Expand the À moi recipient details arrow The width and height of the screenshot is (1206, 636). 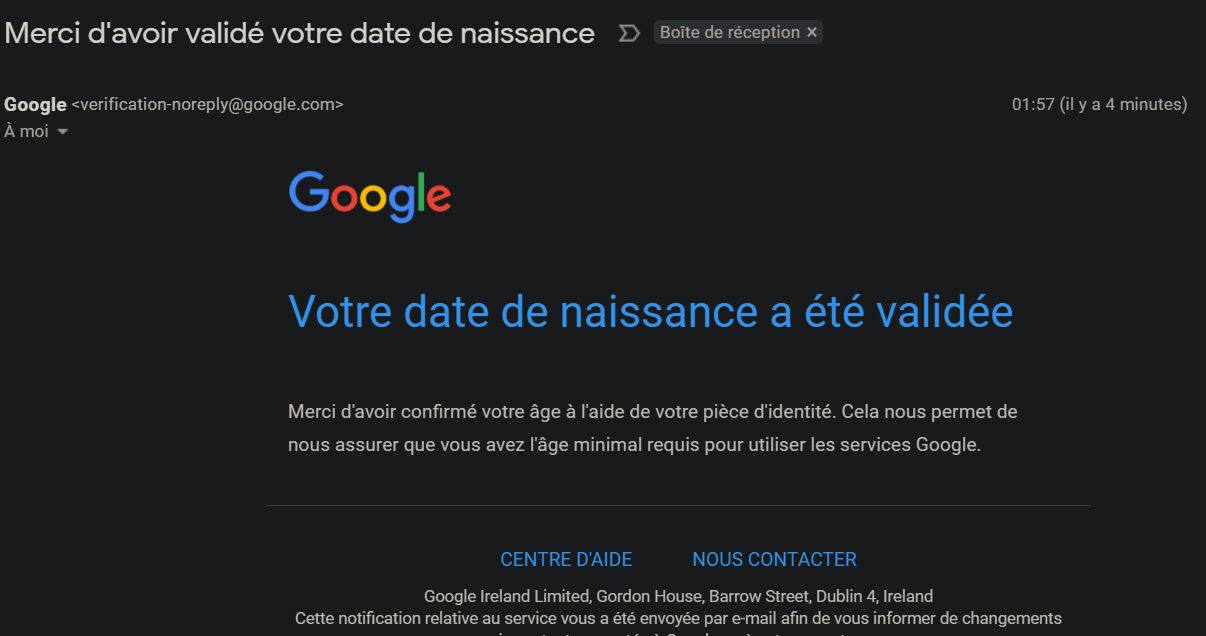[62, 132]
